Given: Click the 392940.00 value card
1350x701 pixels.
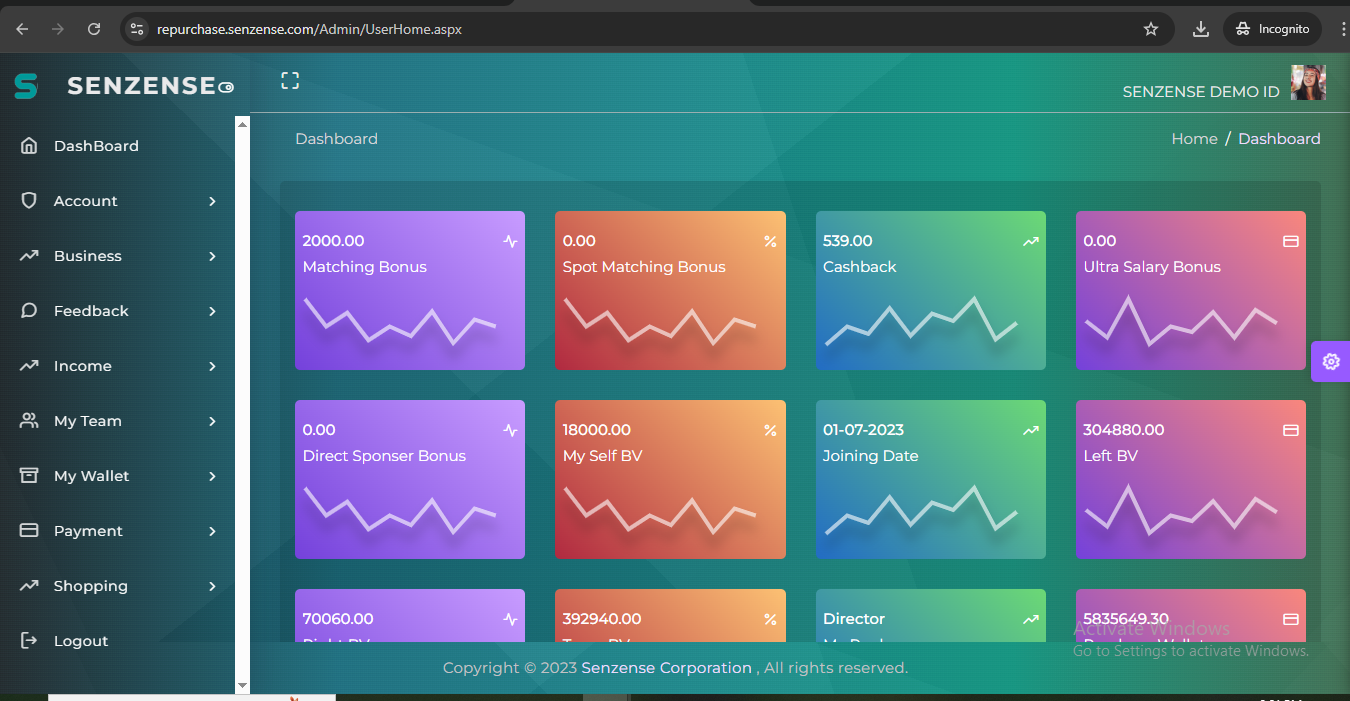Looking at the screenshot, I should (x=670, y=616).
